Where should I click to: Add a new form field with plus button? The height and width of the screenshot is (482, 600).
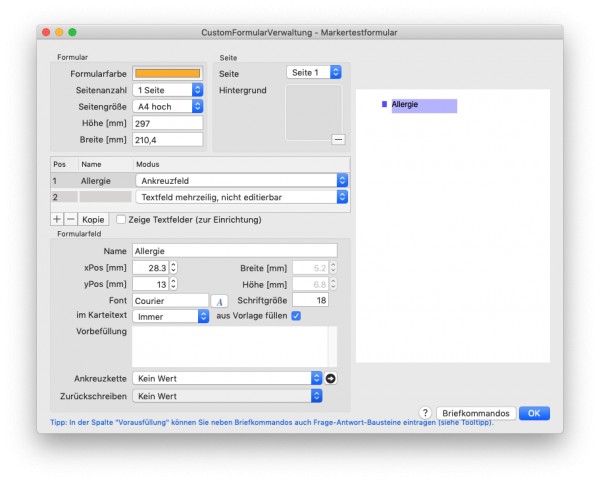[57, 219]
